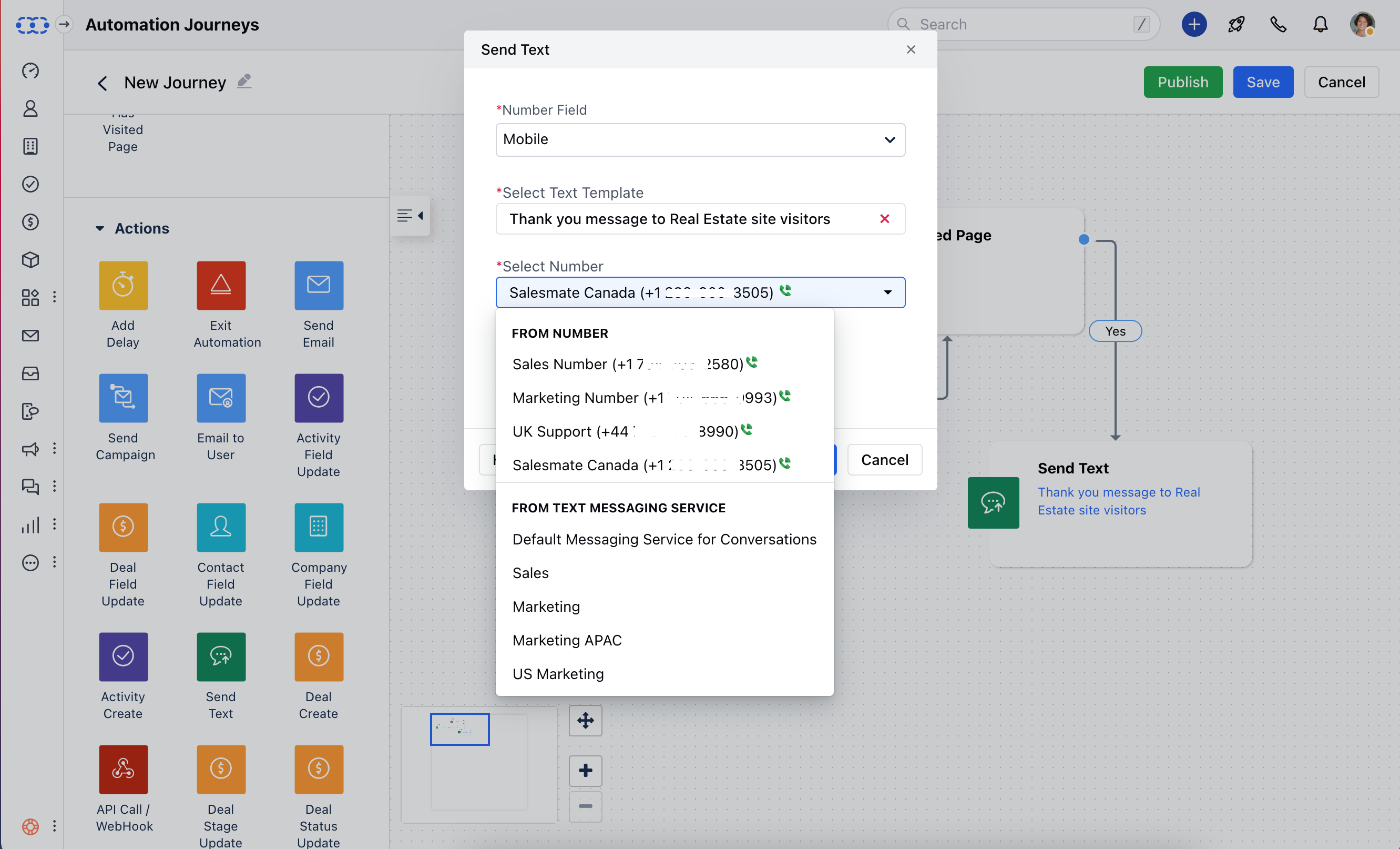This screenshot has width=1400, height=849.
Task: Click the Add Delay action icon
Action: 124,285
